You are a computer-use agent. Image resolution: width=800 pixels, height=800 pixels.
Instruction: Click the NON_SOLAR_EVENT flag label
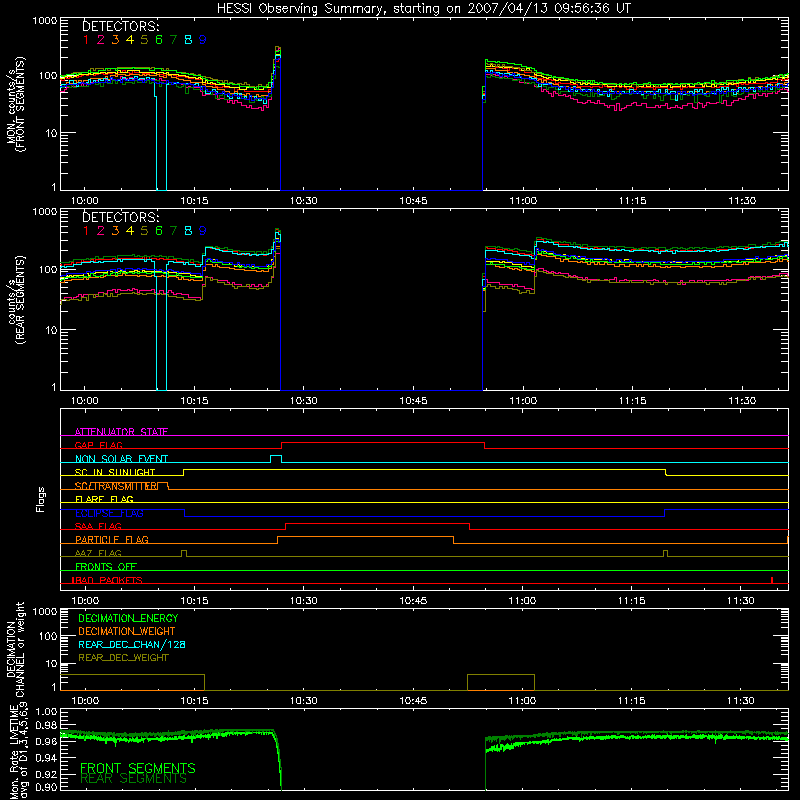click(x=121, y=459)
